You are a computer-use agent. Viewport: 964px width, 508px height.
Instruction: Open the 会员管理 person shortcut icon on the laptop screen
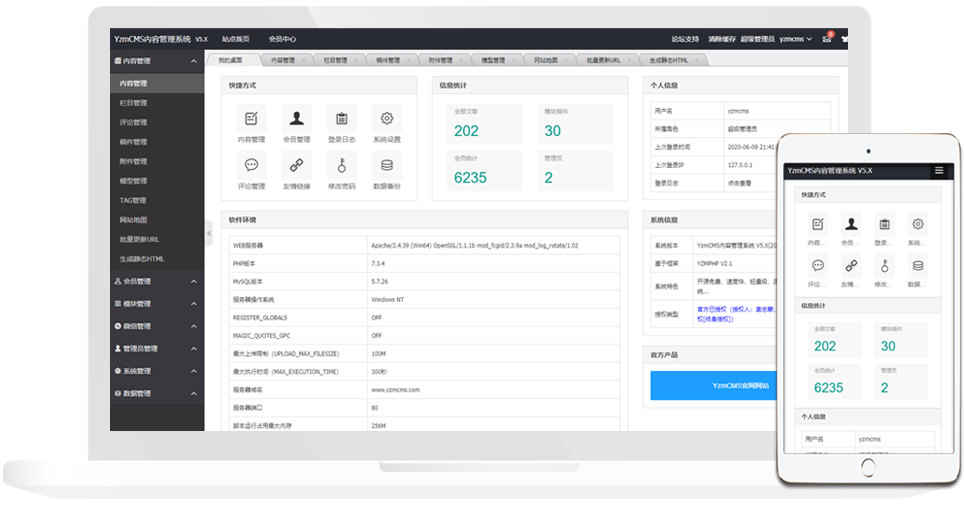tap(295, 118)
